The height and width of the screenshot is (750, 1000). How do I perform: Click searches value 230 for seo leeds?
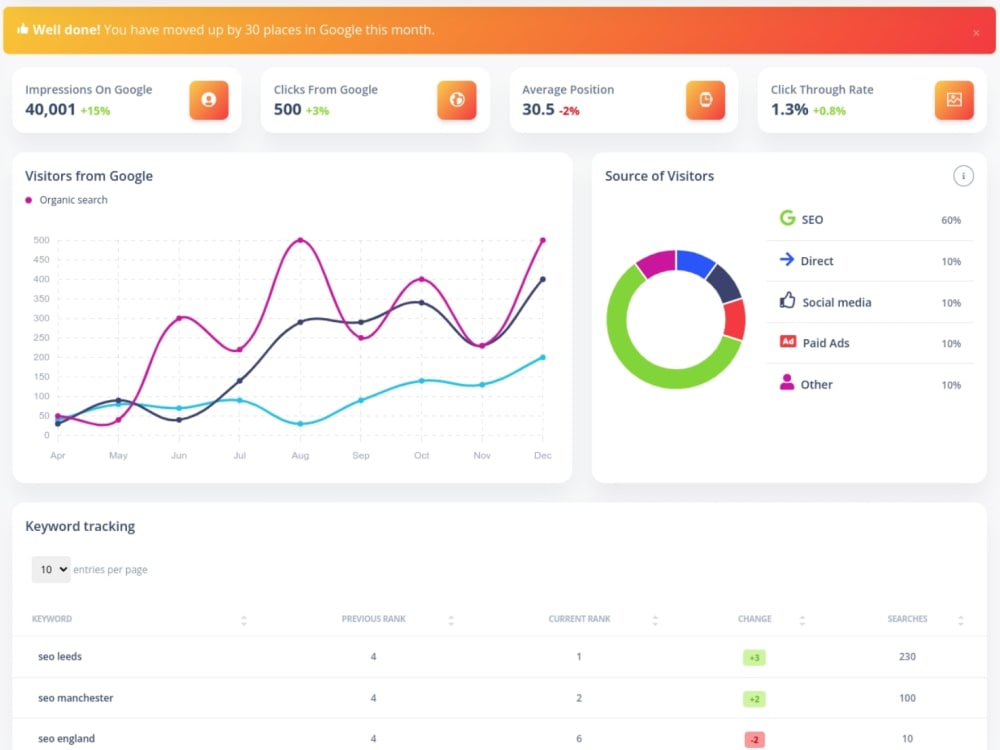coord(907,656)
